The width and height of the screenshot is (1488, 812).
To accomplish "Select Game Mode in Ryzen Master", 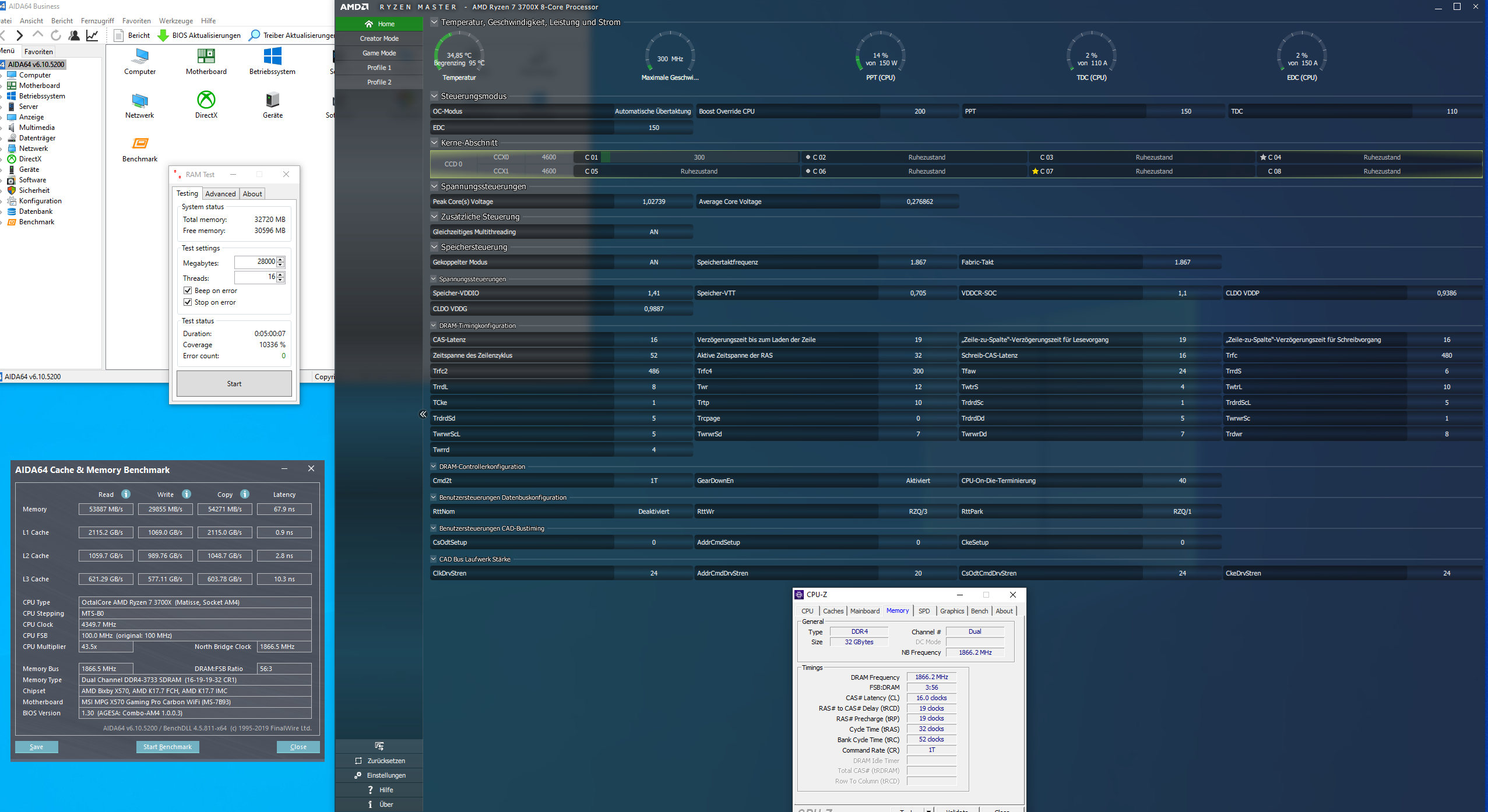I will (x=379, y=53).
